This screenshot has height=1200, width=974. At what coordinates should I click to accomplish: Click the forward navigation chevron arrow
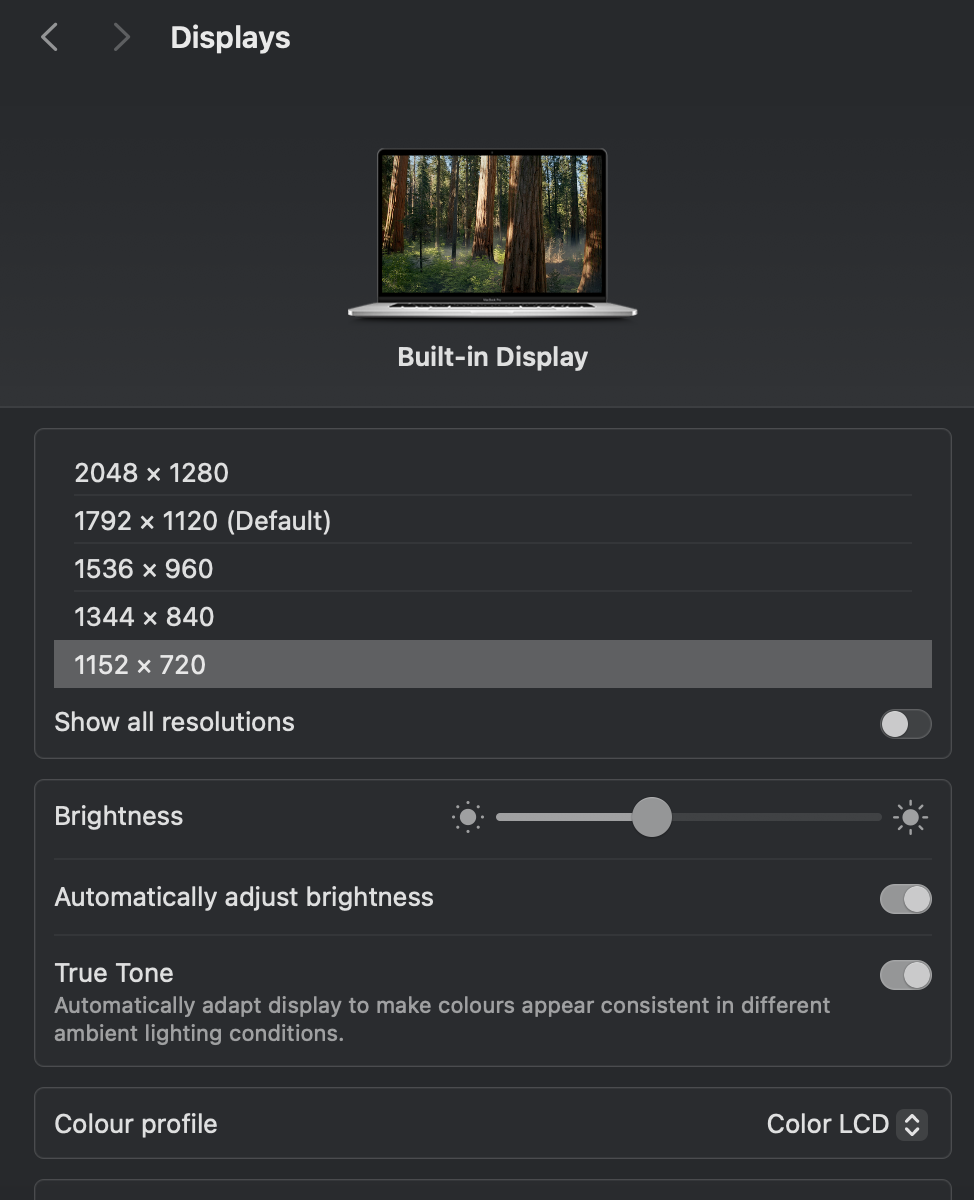point(120,36)
